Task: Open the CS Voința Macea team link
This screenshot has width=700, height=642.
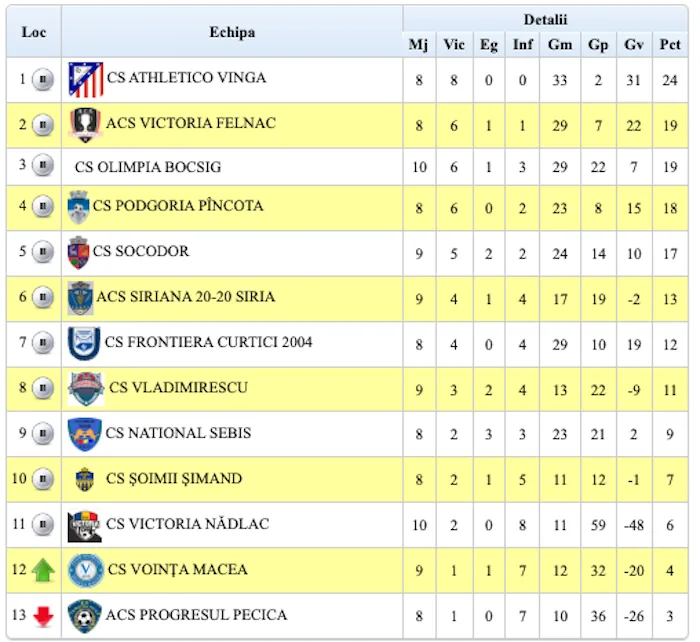Action: pos(178,570)
